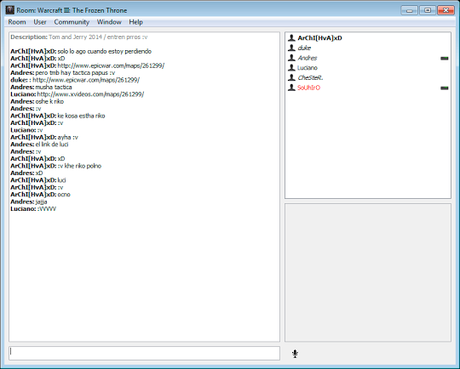Maximize the room window

[427, 10]
